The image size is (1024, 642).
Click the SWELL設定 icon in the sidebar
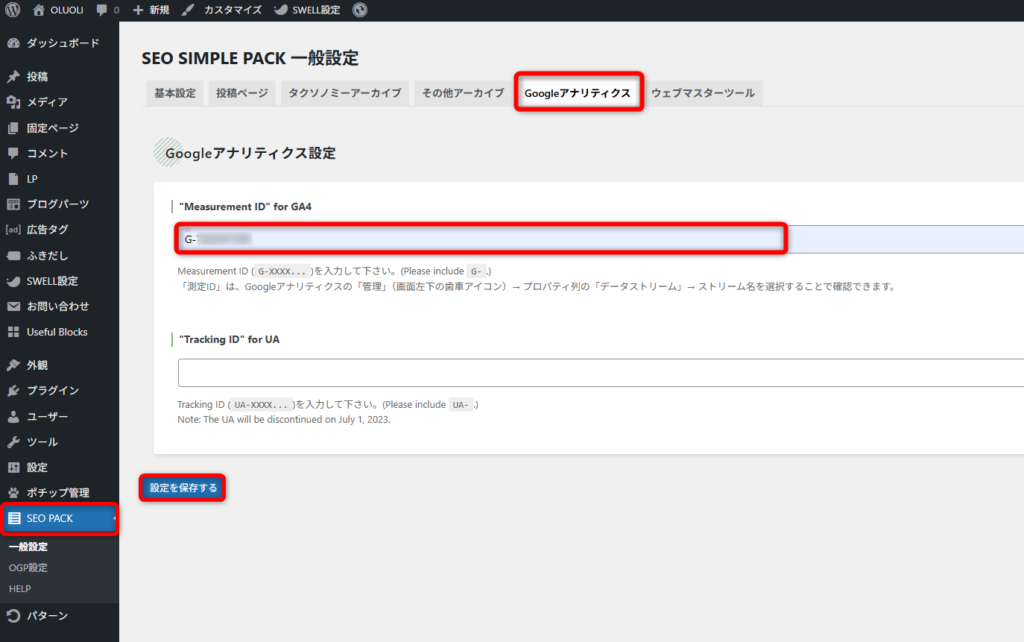[13, 281]
